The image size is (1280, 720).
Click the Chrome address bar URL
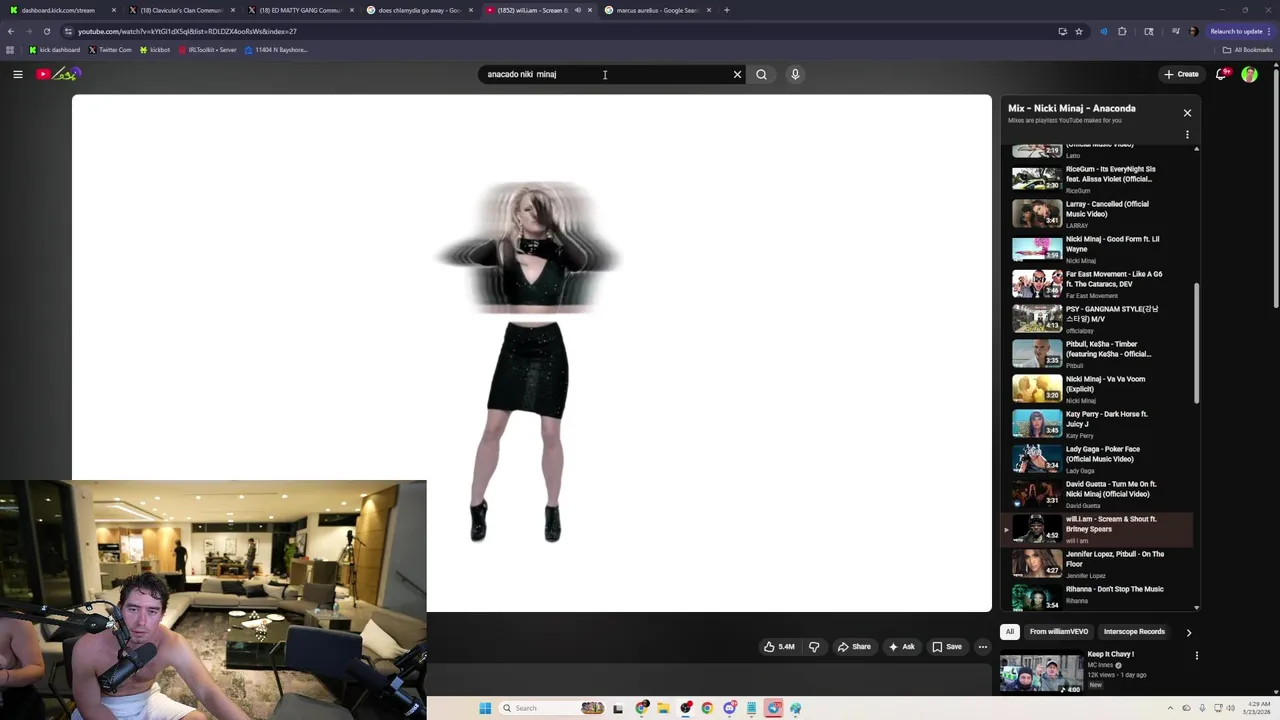coord(187,31)
